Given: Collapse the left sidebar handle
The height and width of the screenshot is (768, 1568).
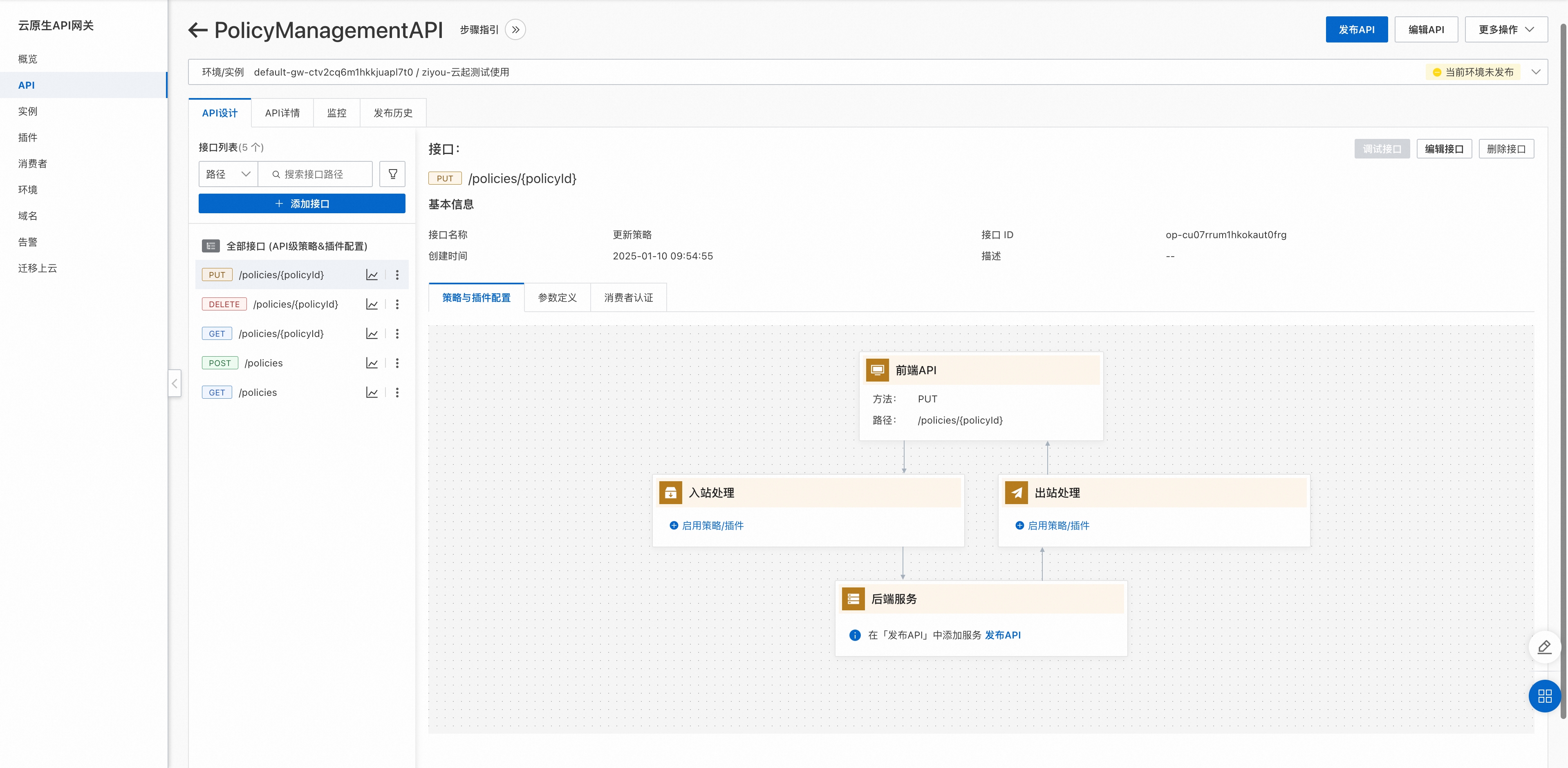Looking at the screenshot, I should click(175, 384).
